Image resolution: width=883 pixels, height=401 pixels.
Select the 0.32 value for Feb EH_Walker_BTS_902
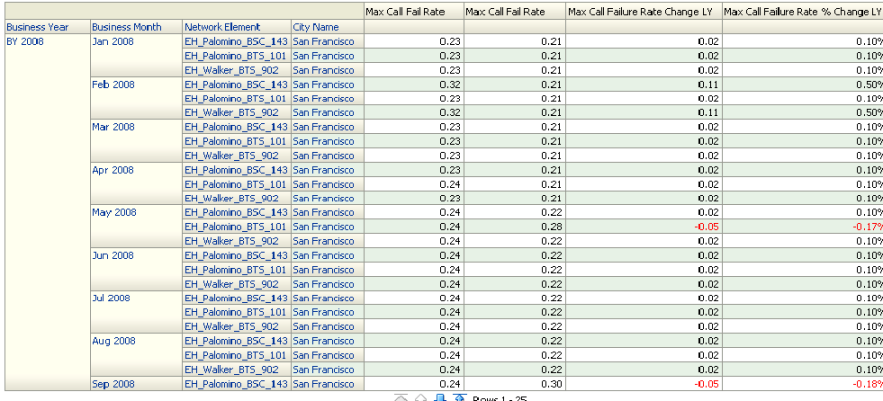click(451, 113)
